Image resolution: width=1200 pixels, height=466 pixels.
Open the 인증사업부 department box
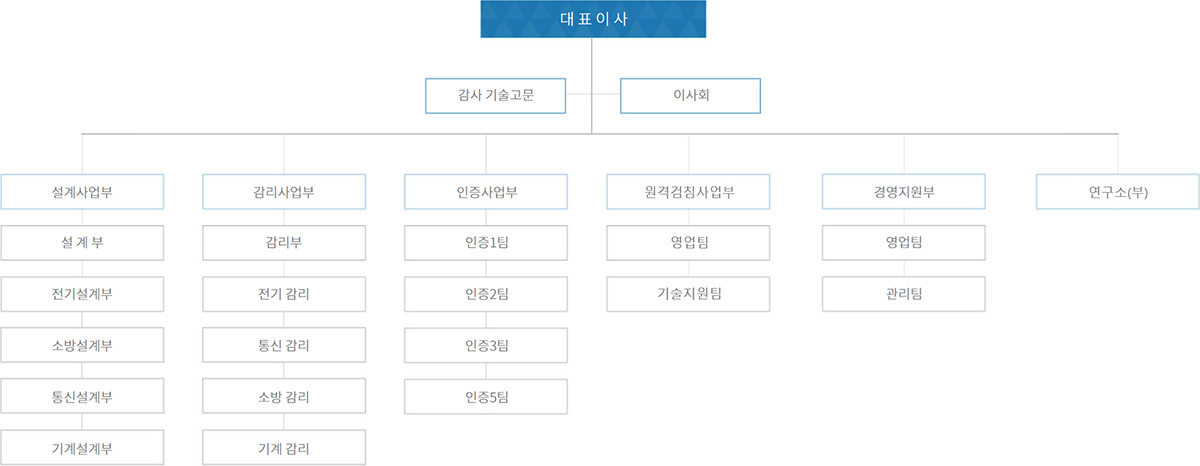pos(486,192)
